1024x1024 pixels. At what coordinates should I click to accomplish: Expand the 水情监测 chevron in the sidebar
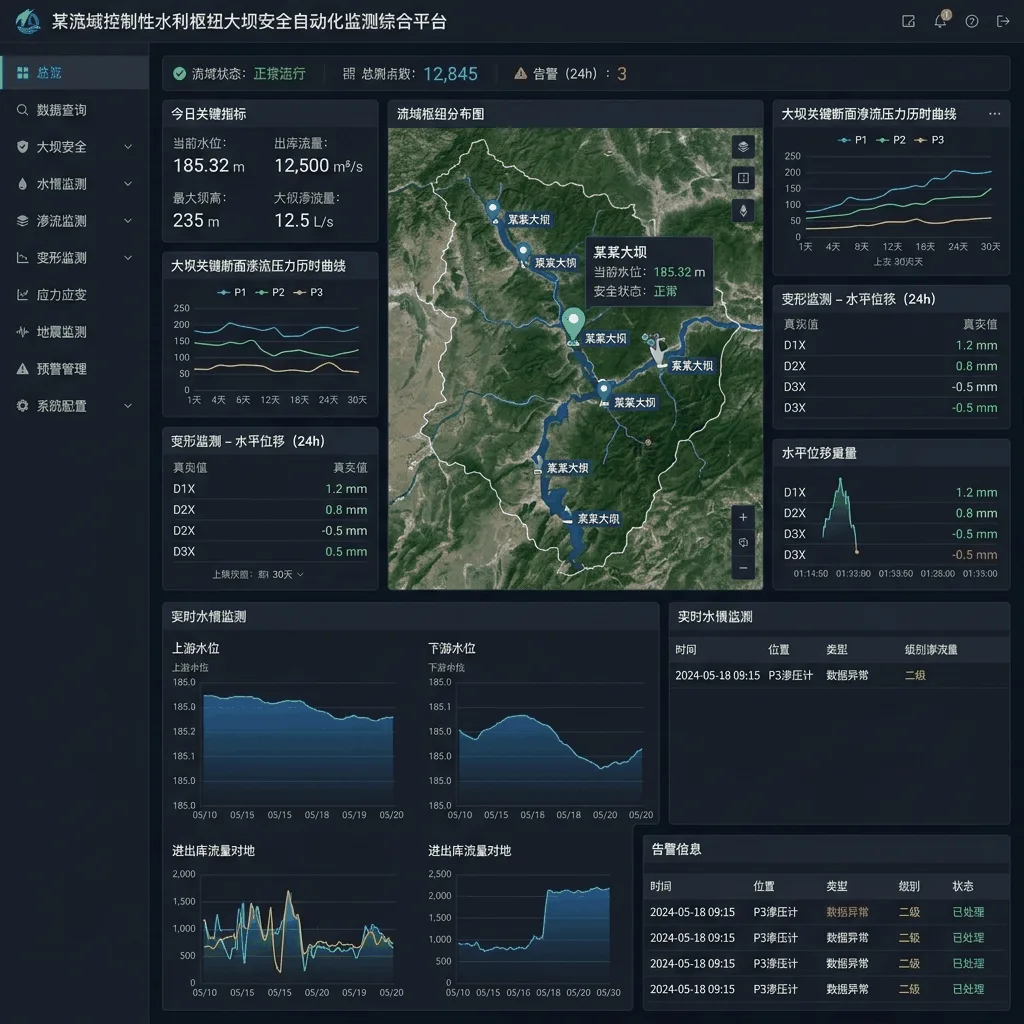point(128,184)
